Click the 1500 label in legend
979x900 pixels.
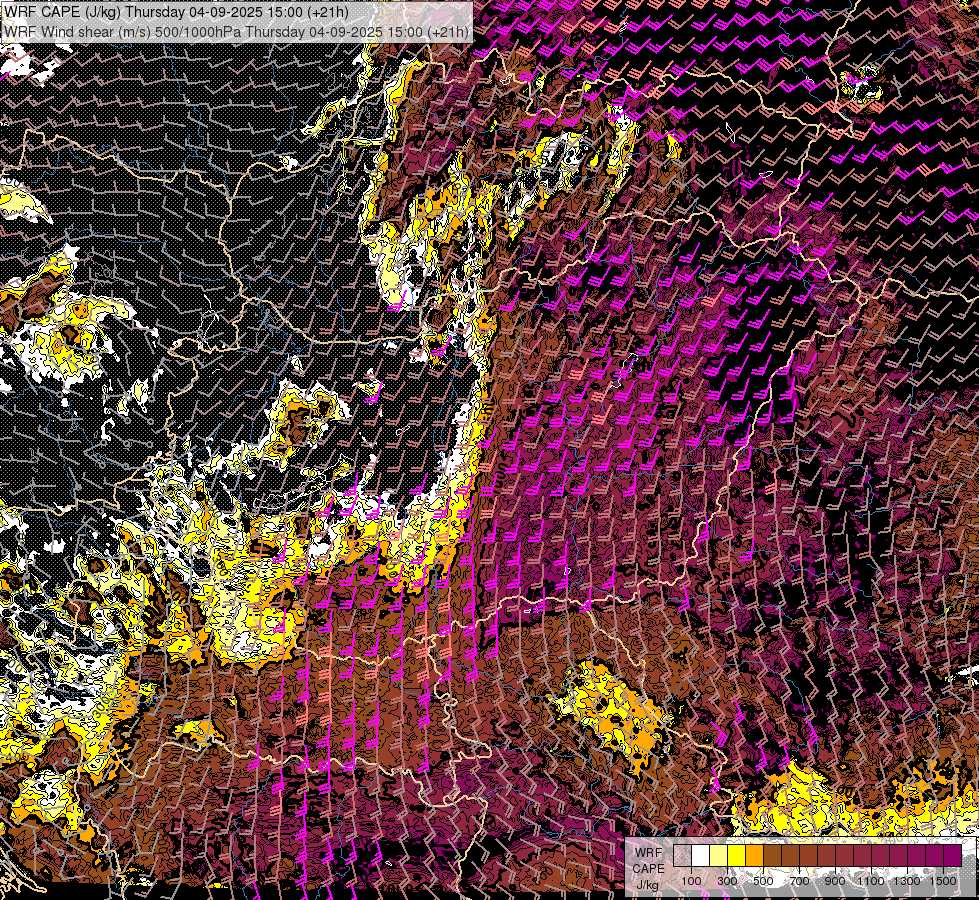pos(943,881)
